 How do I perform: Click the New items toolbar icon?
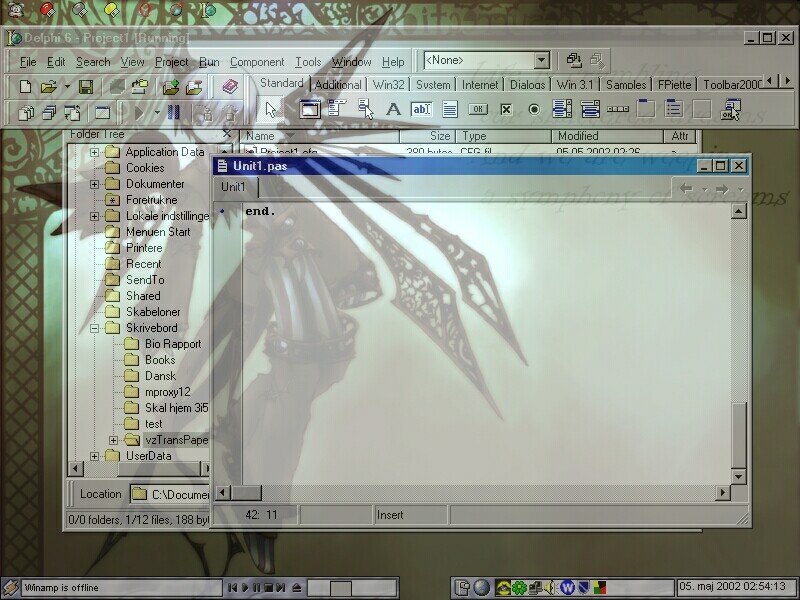(25, 87)
